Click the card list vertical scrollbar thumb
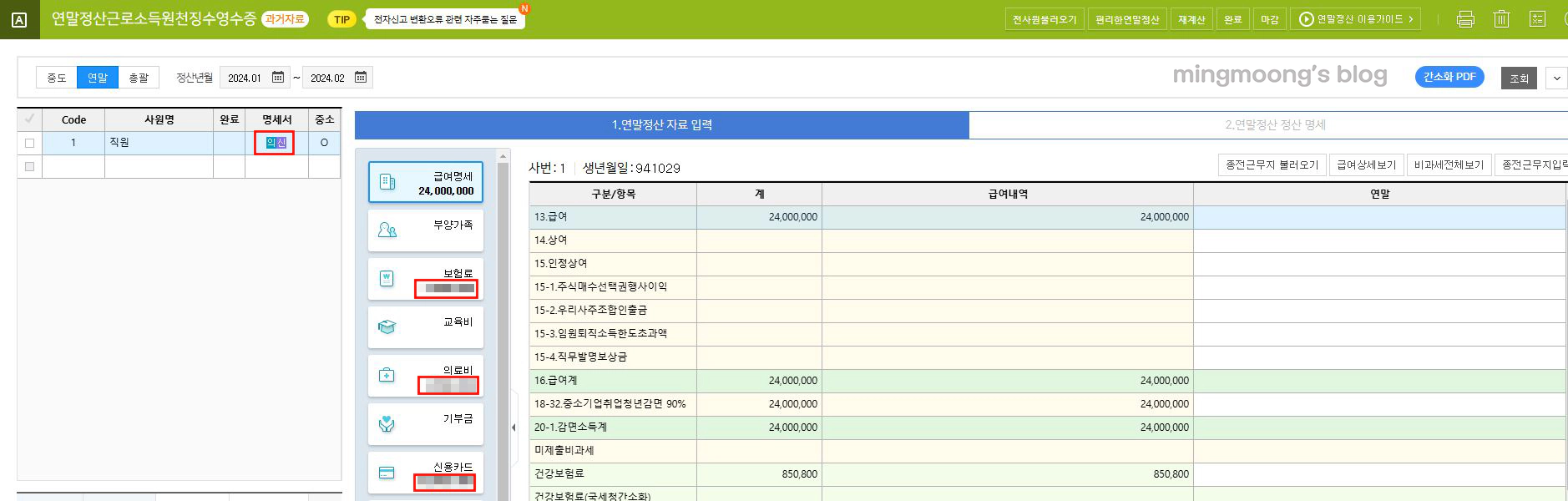This screenshot has height=501, width=1568. 503,332
